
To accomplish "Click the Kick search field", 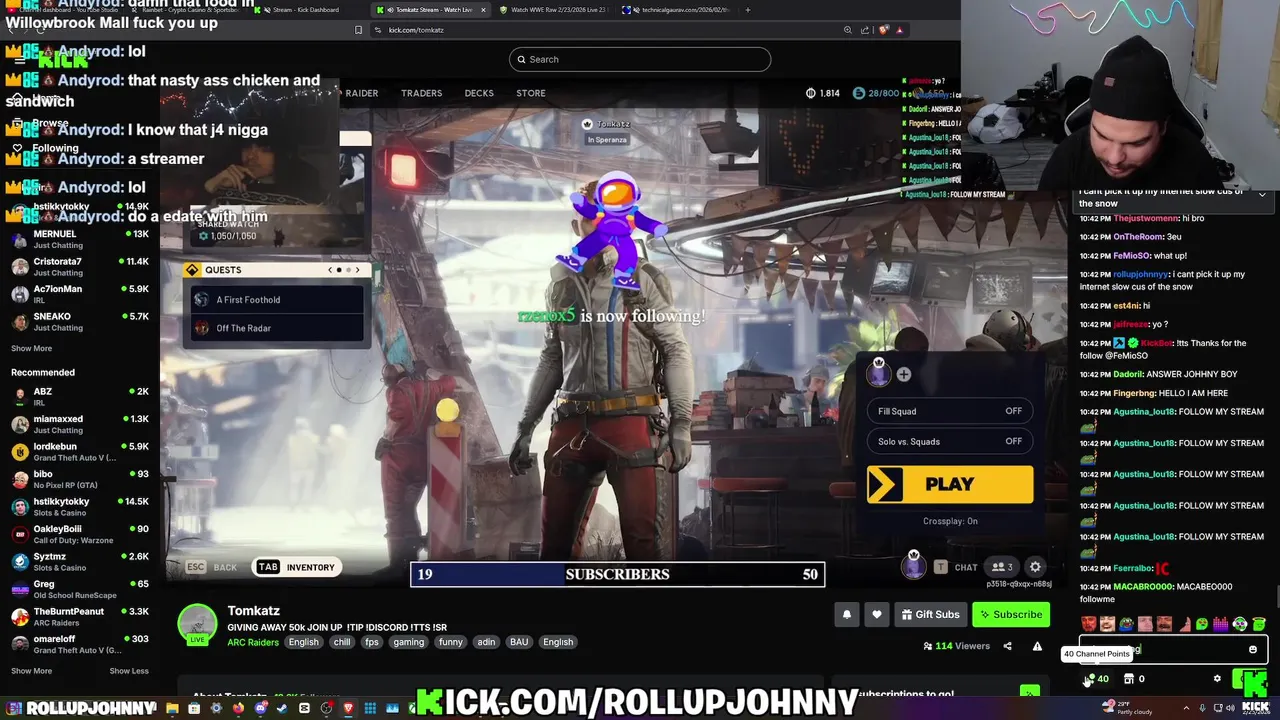I will [x=640, y=59].
